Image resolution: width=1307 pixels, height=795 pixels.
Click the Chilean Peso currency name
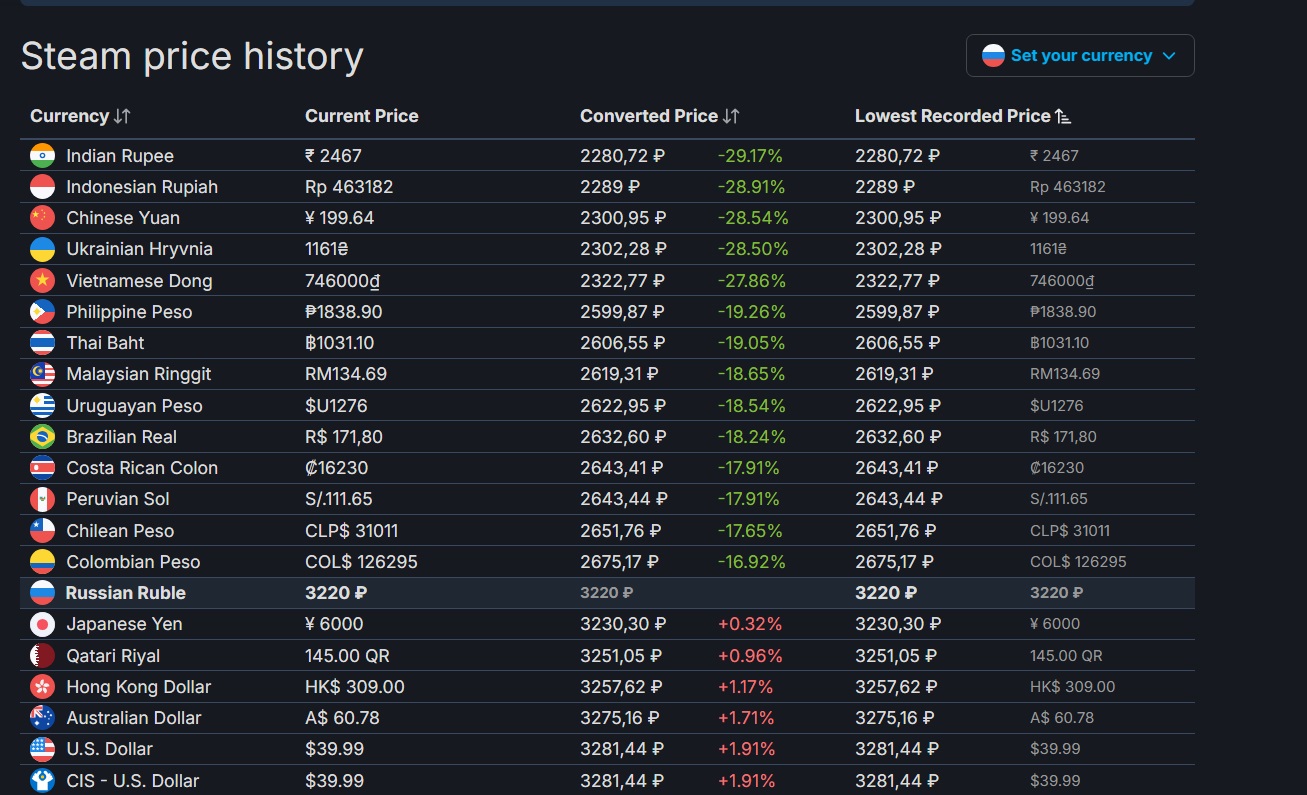point(120,531)
